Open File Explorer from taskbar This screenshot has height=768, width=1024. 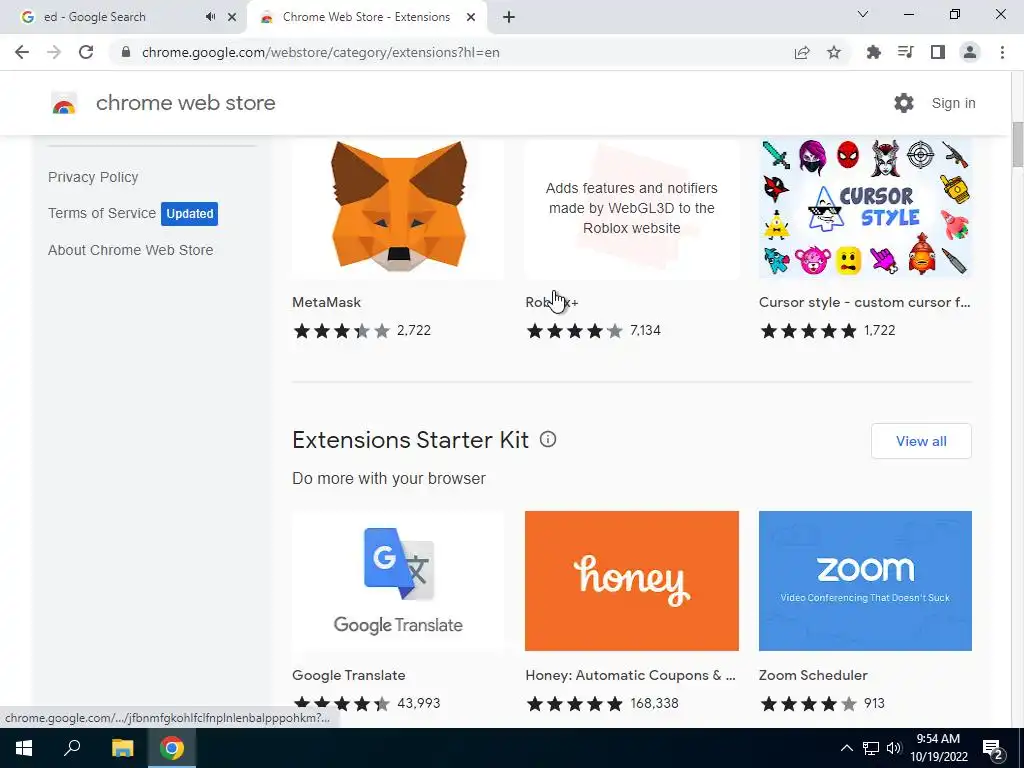pyautogui.click(x=122, y=748)
